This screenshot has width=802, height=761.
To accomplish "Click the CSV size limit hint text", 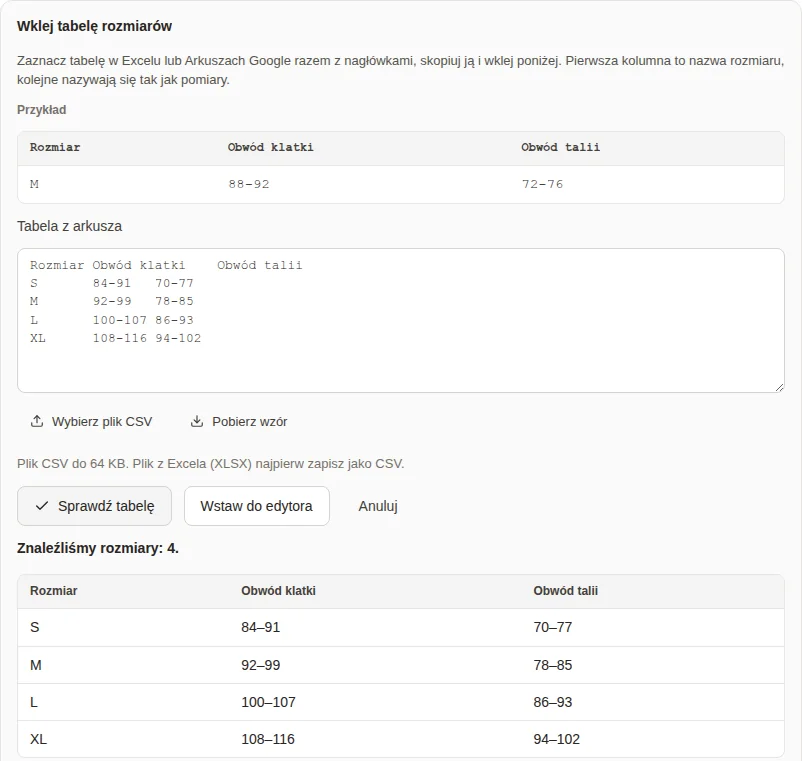I will pos(211,464).
